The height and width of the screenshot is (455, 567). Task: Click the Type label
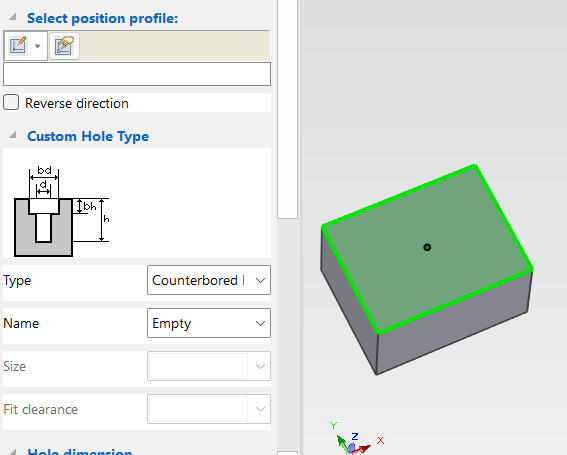[17, 280]
